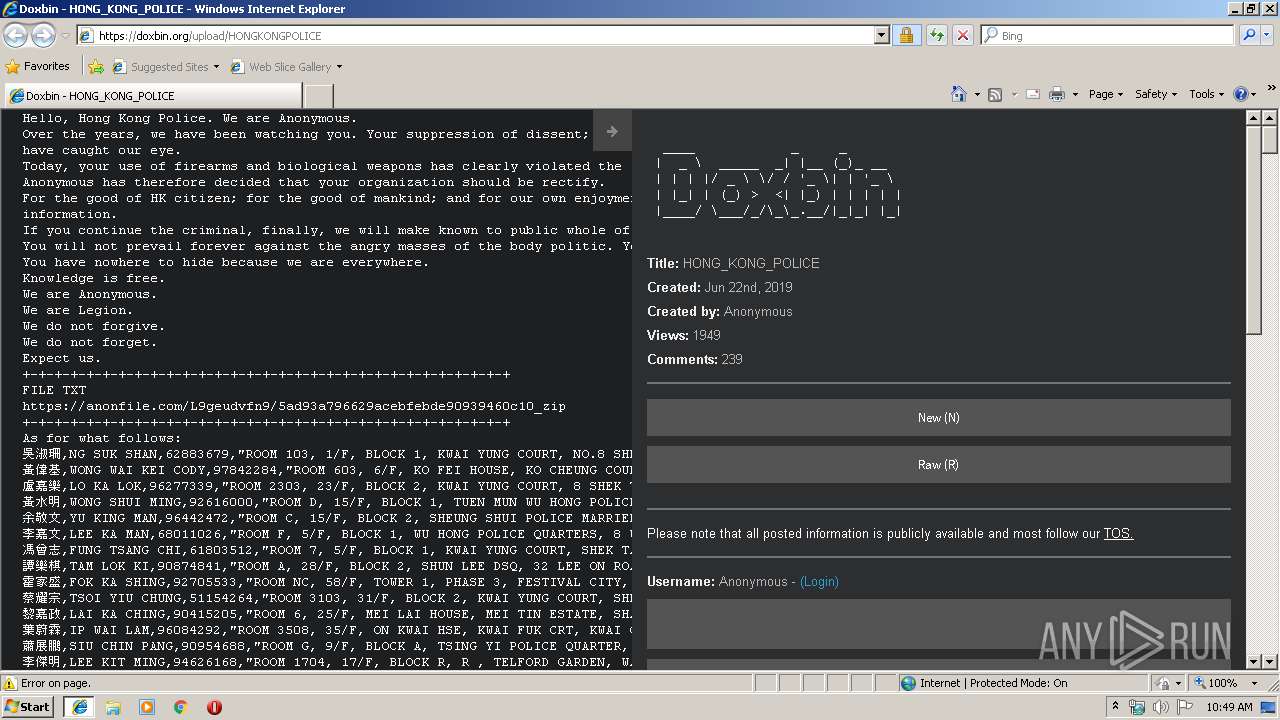The image size is (1280, 720).
Task: Open the security lock report icon
Action: [x=906, y=35]
